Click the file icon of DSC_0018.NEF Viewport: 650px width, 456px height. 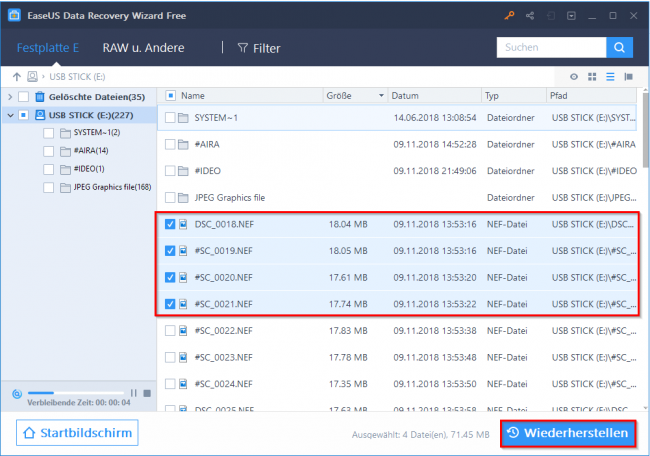(x=183, y=224)
